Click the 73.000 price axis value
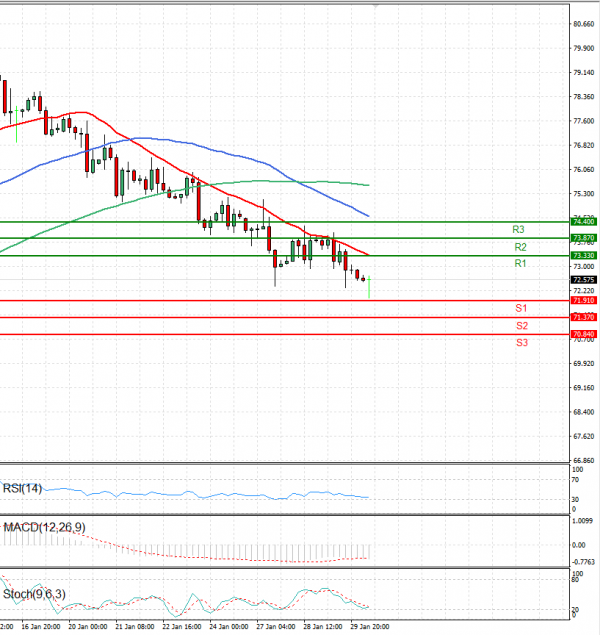 584,266
